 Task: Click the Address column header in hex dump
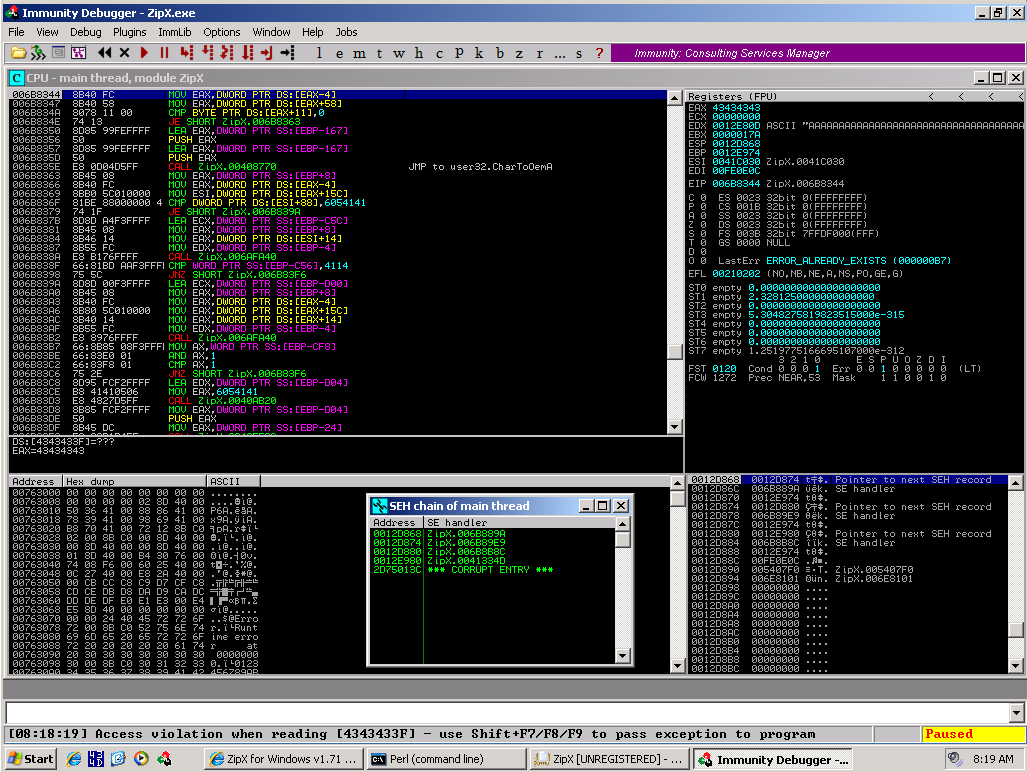(x=35, y=481)
